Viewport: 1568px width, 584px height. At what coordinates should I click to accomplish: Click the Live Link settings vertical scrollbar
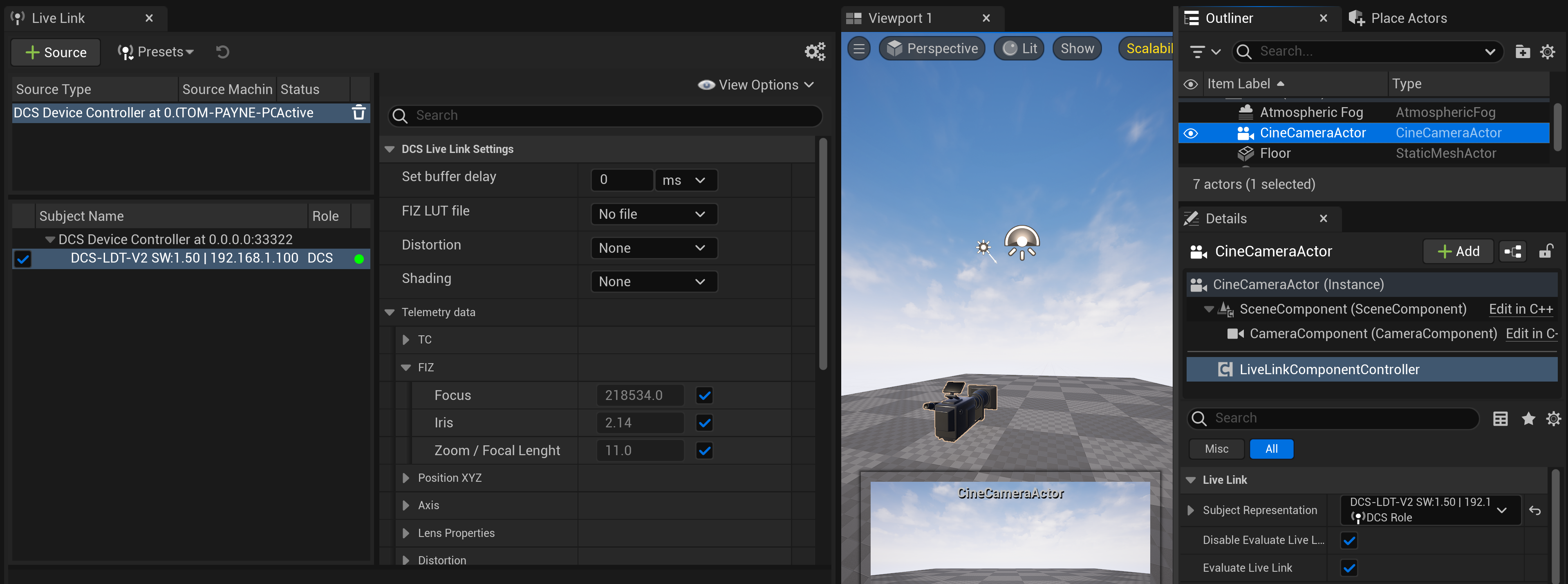coord(823,254)
